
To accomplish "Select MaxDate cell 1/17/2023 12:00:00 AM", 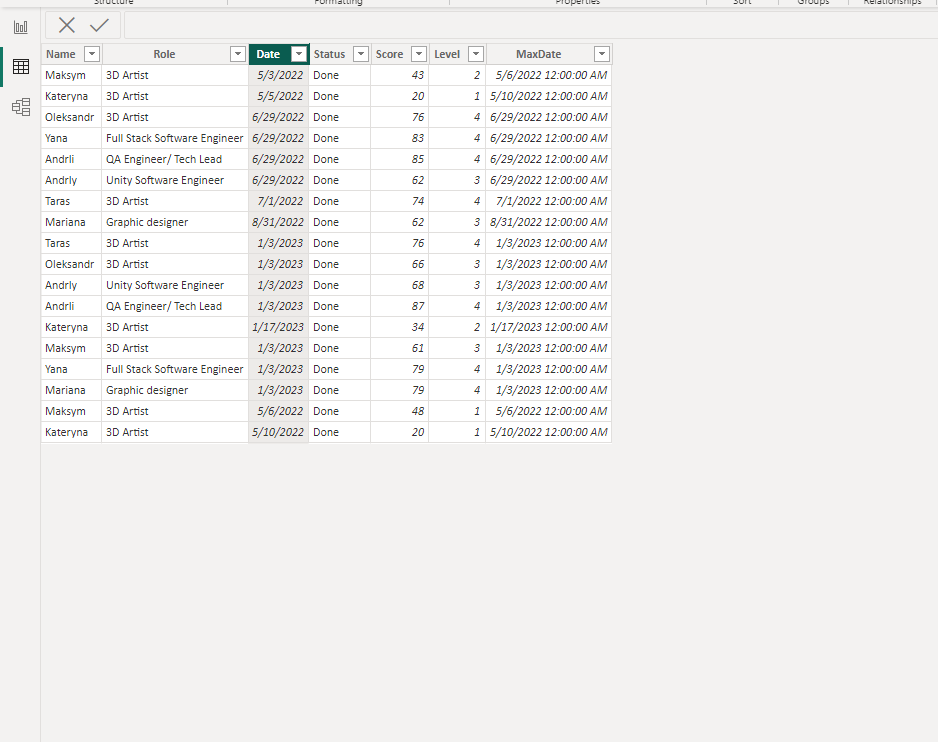I will [x=549, y=327].
